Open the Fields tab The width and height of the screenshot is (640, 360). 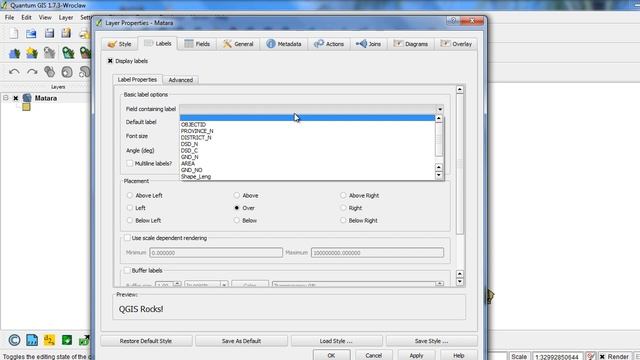coord(197,44)
